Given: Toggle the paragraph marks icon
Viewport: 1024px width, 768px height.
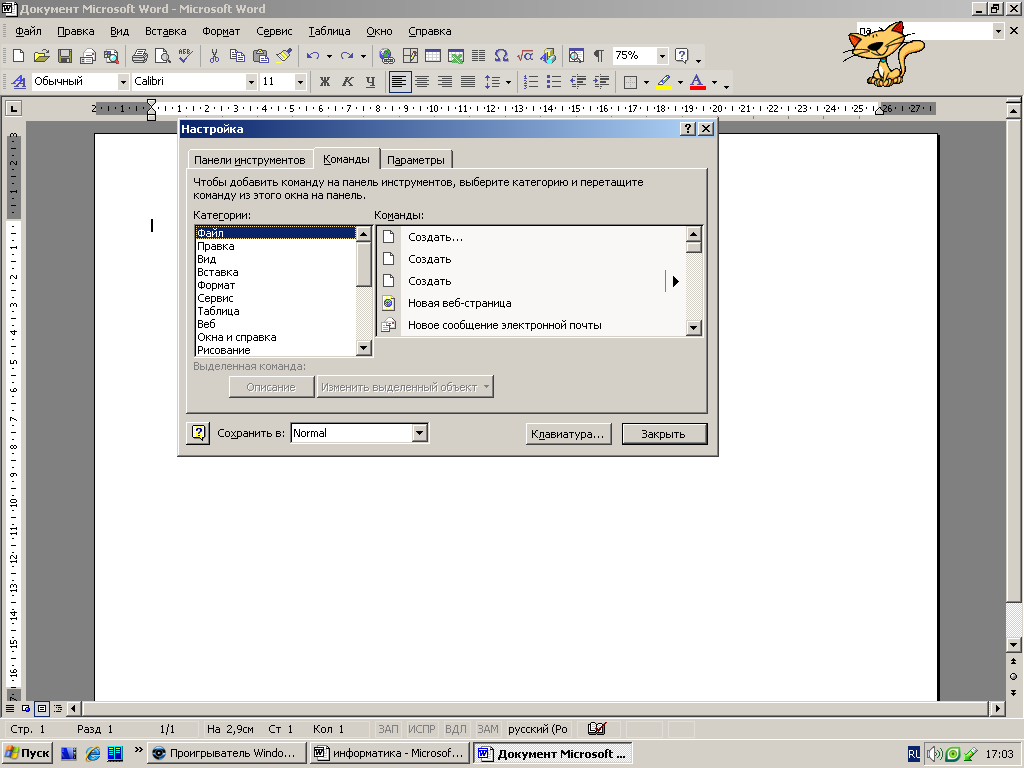Looking at the screenshot, I should tap(598, 56).
